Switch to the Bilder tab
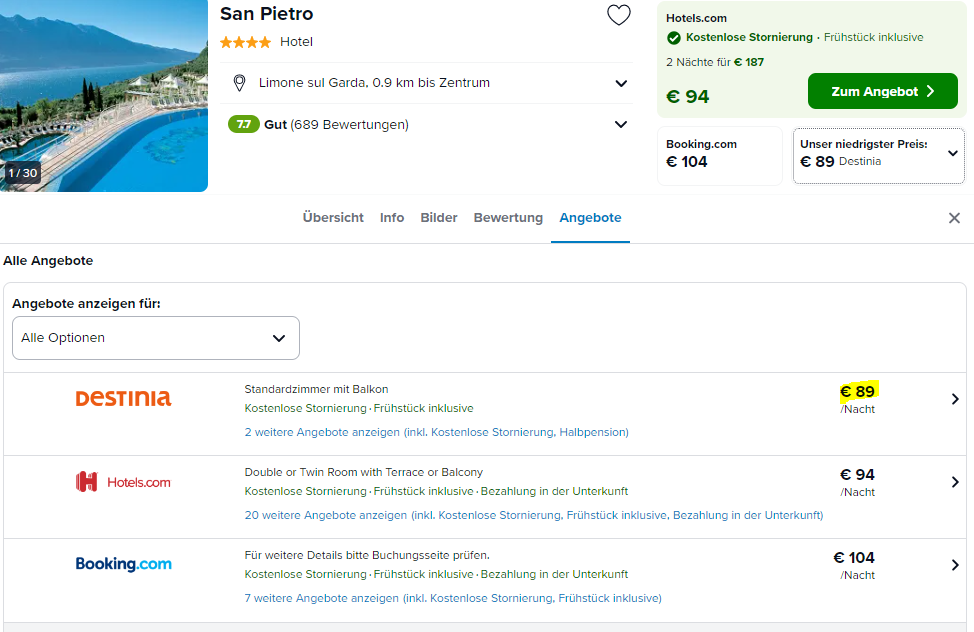Image resolution: width=974 pixels, height=632 pixels. pos(439,218)
